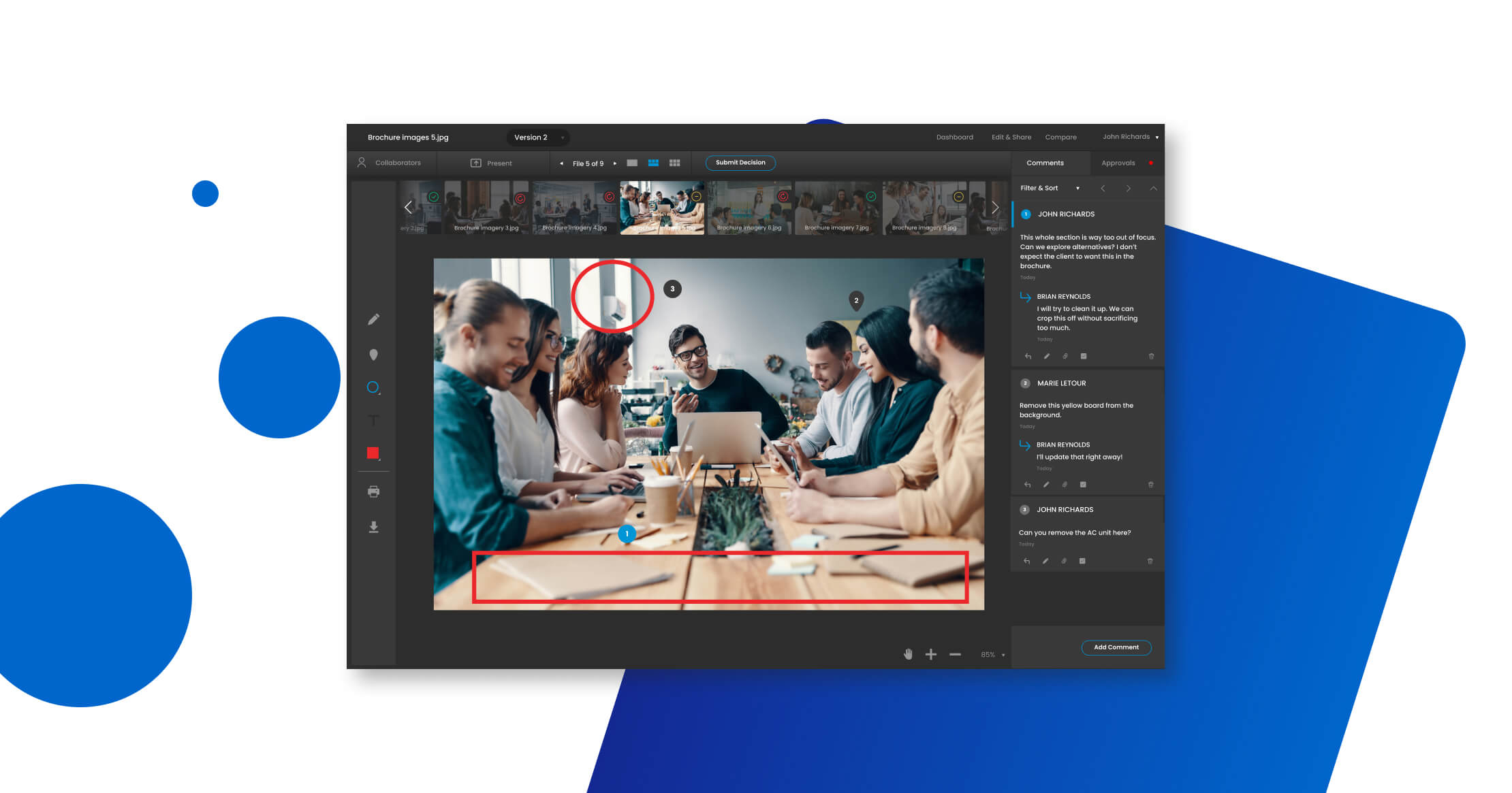This screenshot has width=1512, height=793.
Task: Activate the hand pan tool
Action: click(x=908, y=653)
